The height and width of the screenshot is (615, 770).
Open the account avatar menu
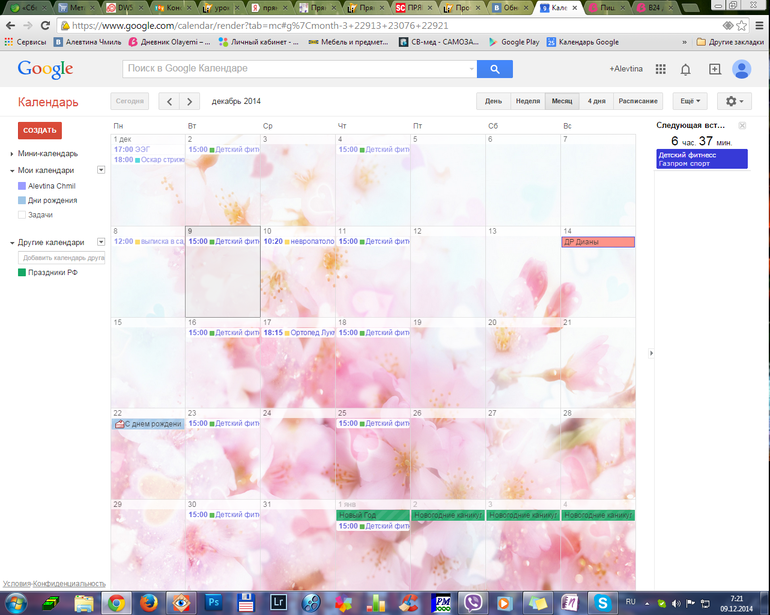click(742, 69)
